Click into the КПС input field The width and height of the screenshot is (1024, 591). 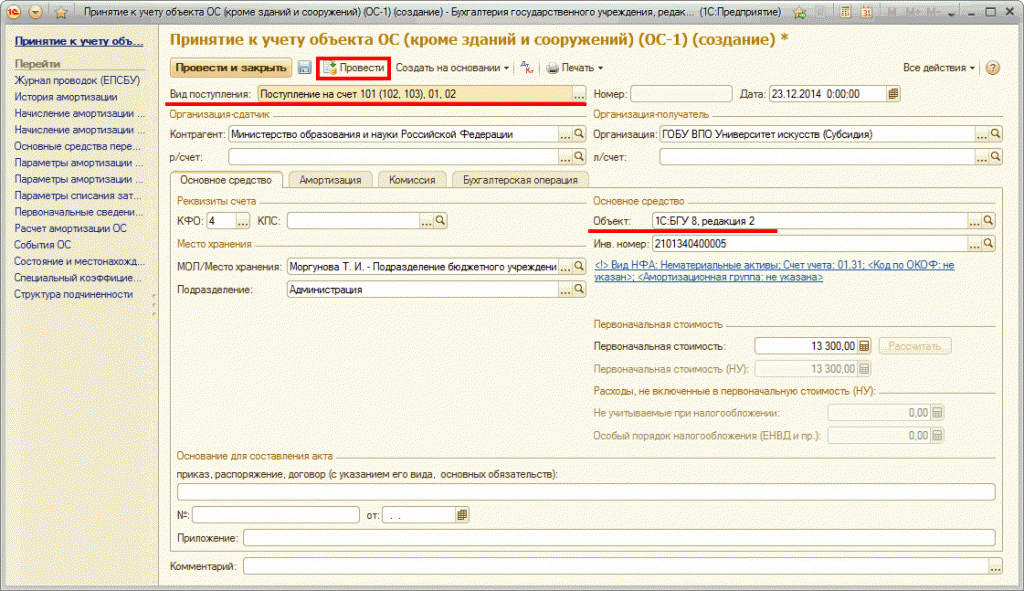coord(353,221)
